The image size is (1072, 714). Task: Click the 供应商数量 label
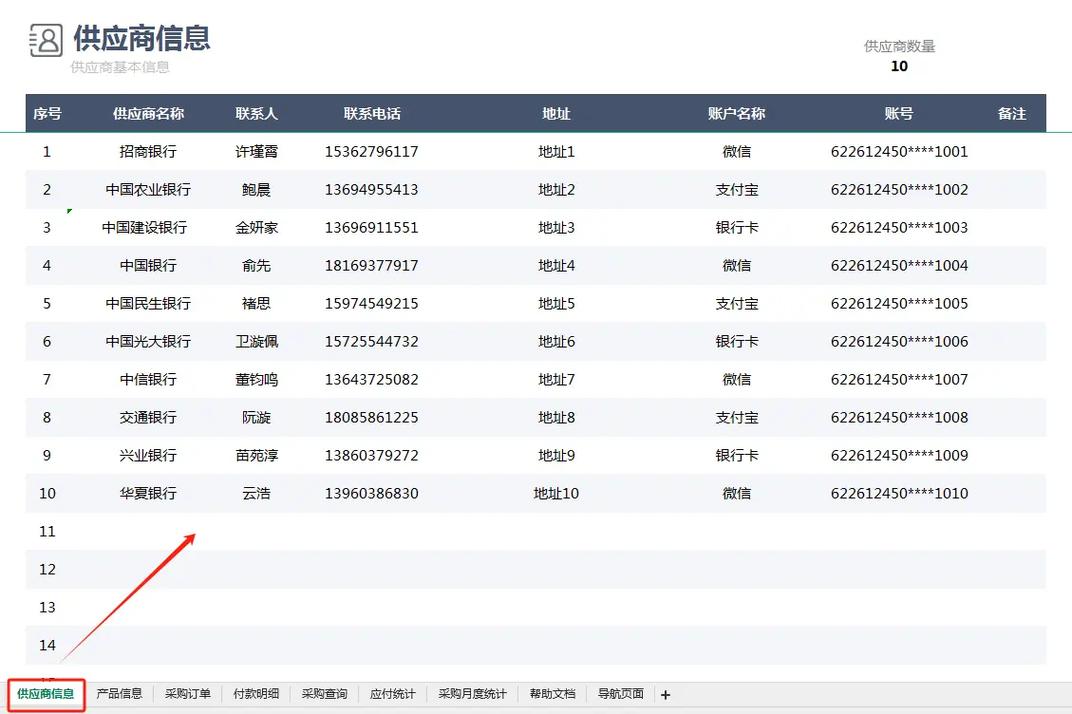(x=899, y=47)
